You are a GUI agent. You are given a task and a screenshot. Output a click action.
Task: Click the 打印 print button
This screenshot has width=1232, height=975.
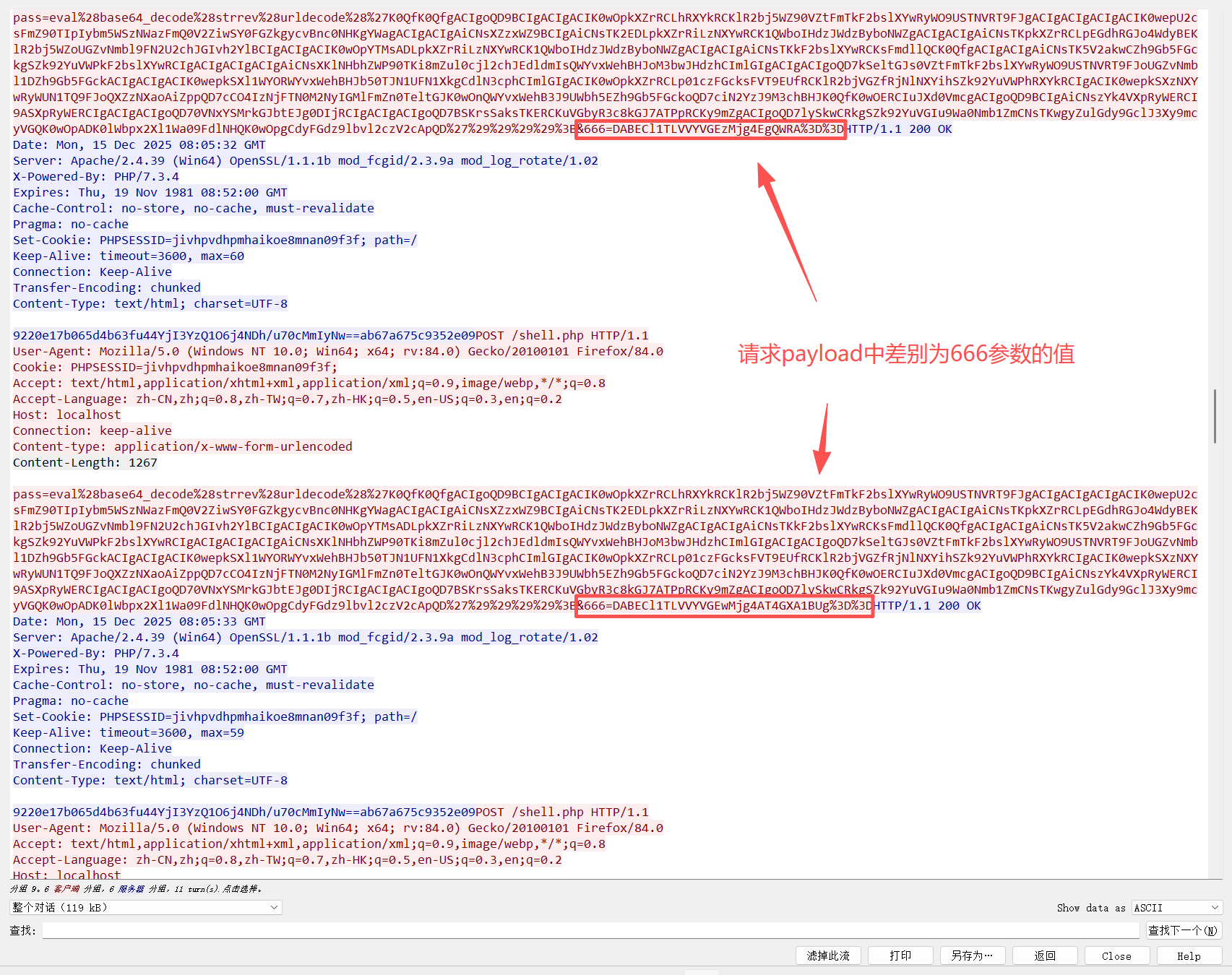900,955
